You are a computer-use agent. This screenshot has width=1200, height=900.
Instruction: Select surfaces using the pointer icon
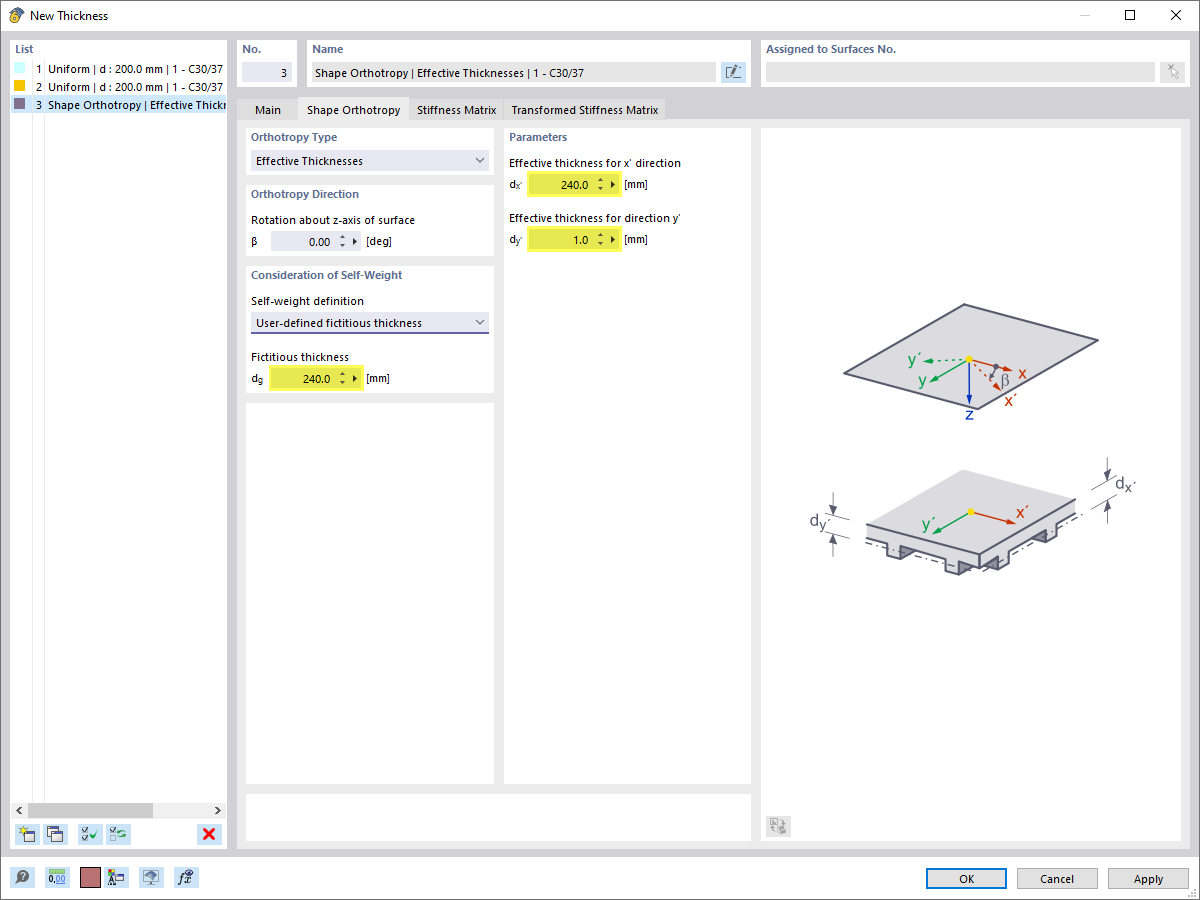pos(1172,71)
